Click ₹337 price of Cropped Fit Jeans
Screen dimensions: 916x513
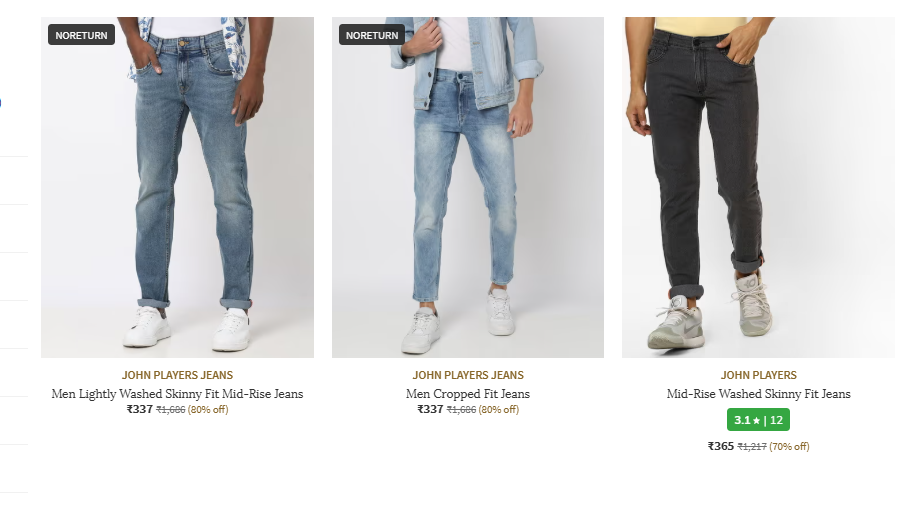(x=430, y=409)
